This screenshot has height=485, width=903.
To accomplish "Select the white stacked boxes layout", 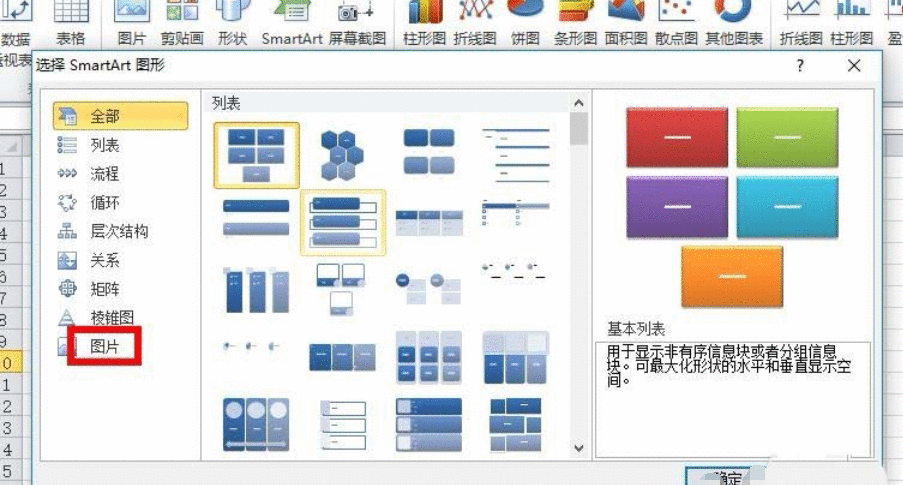I will 343,425.
